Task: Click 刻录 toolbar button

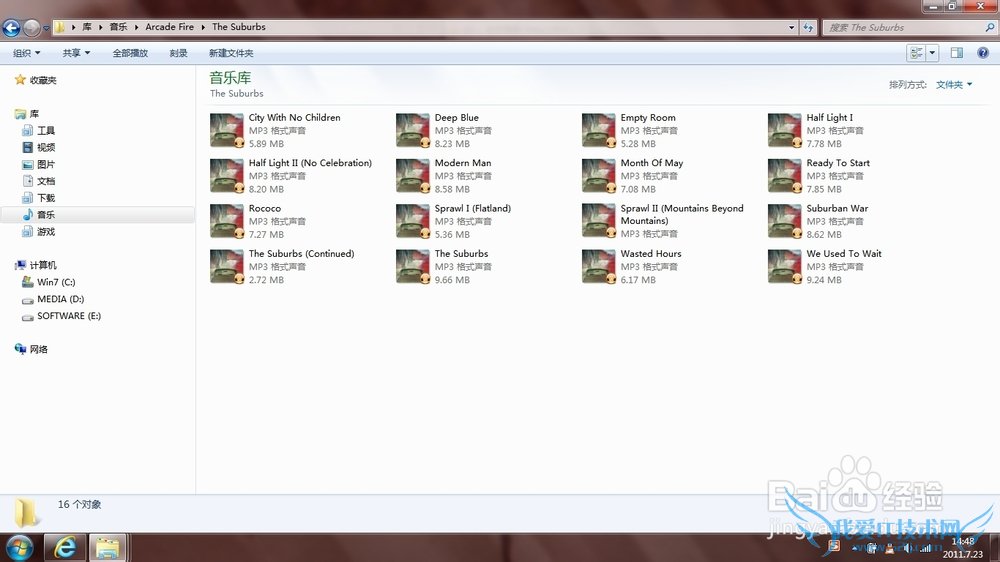Action: pos(179,53)
